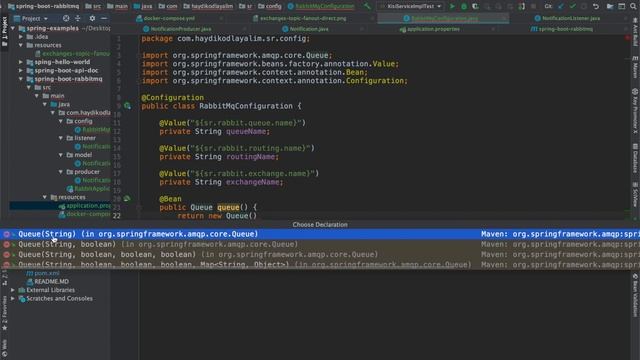Click RabbitMqConfiguration breadcrumb

coord(321,6)
